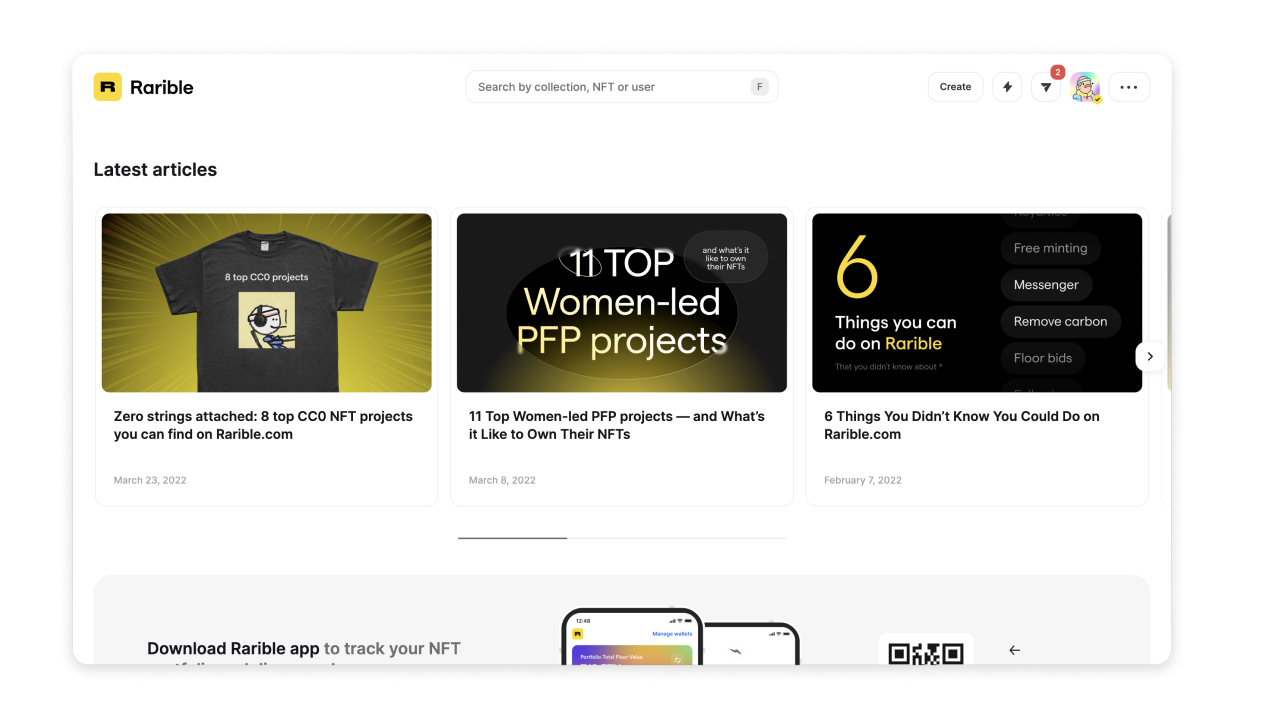Open the Zero strings attached article title

tap(263, 425)
